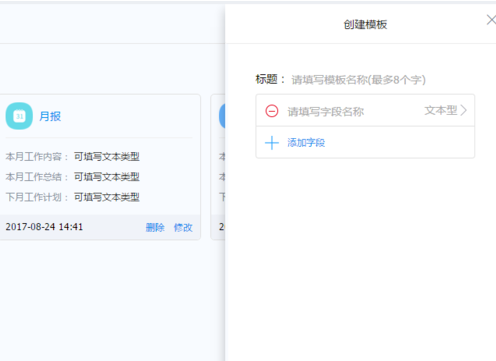Click the blue plus icon for adding field

pyautogui.click(x=272, y=143)
